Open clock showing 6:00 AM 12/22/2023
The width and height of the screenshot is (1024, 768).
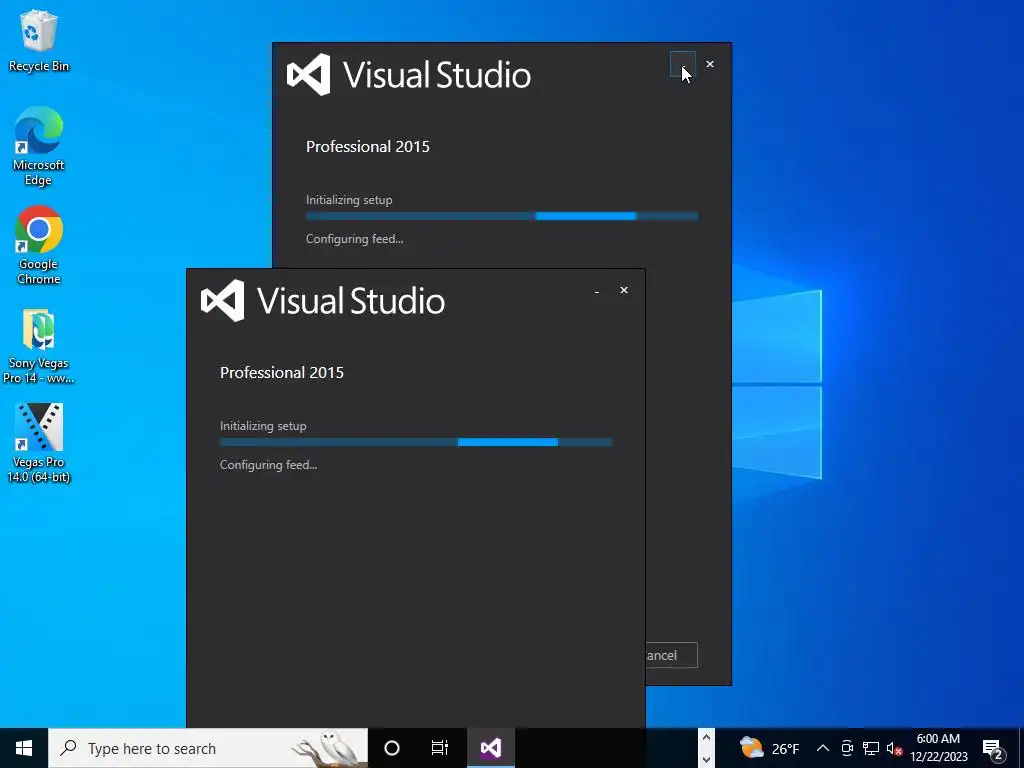click(x=938, y=748)
